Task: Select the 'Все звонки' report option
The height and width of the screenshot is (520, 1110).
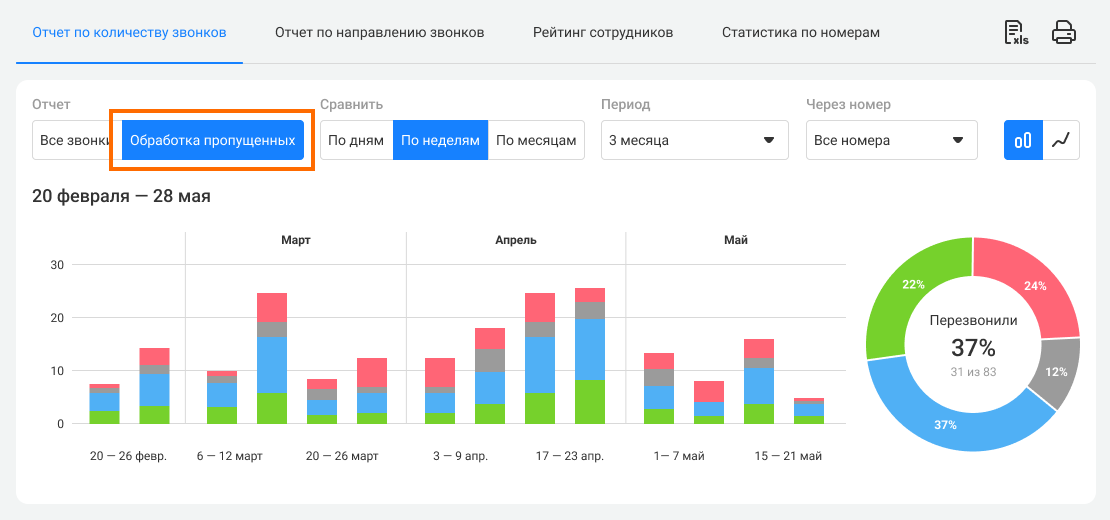Action: (76, 140)
